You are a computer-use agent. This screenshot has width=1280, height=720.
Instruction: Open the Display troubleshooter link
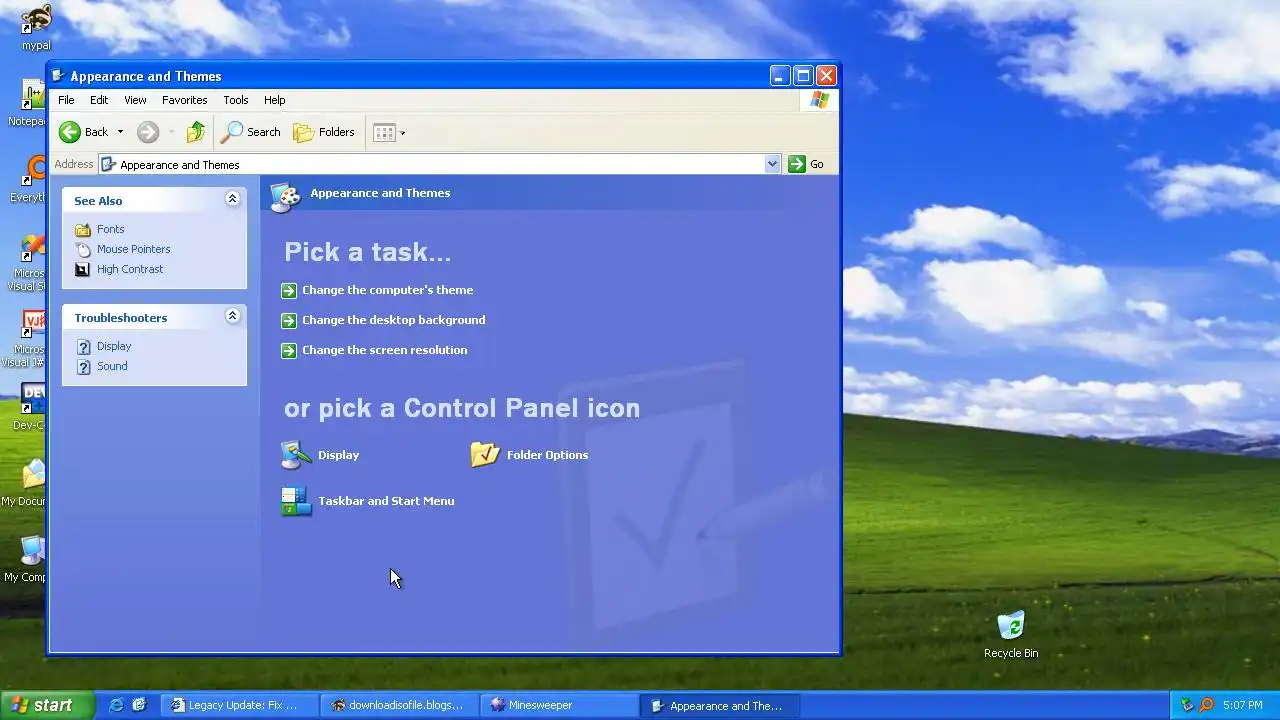pos(114,346)
